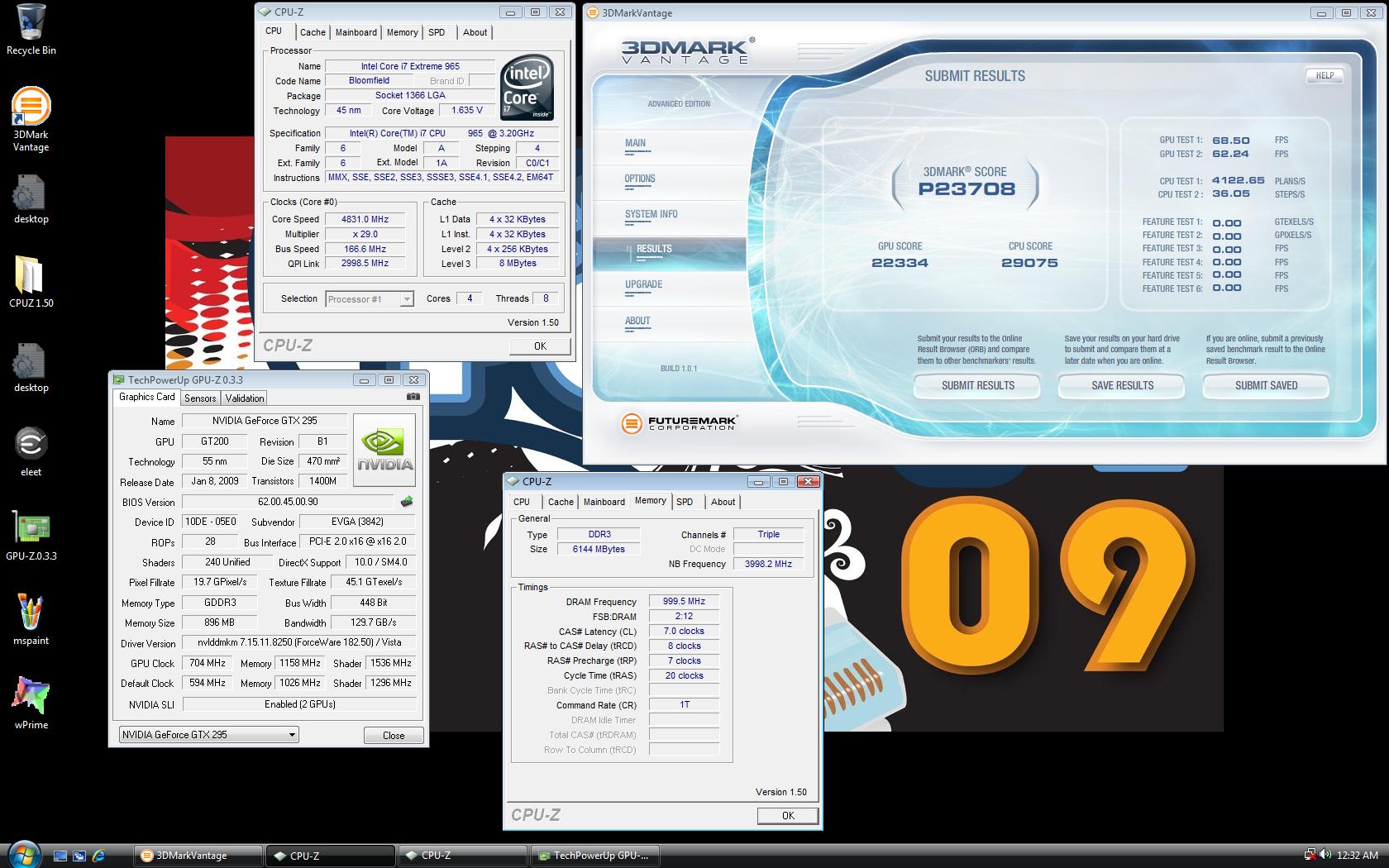Click the CPU SCORE value 29075
Image resolution: width=1389 pixels, height=868 pixels.
point(1029,263)
